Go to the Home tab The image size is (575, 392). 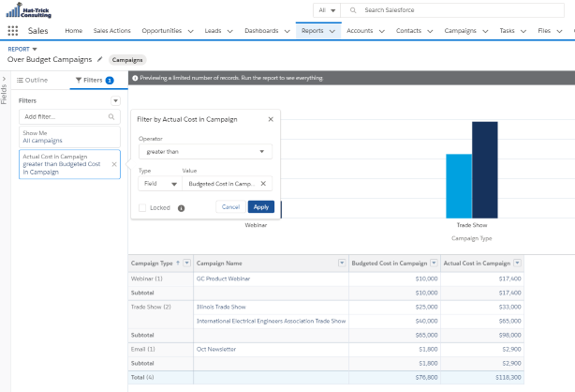tap(74, 31)
